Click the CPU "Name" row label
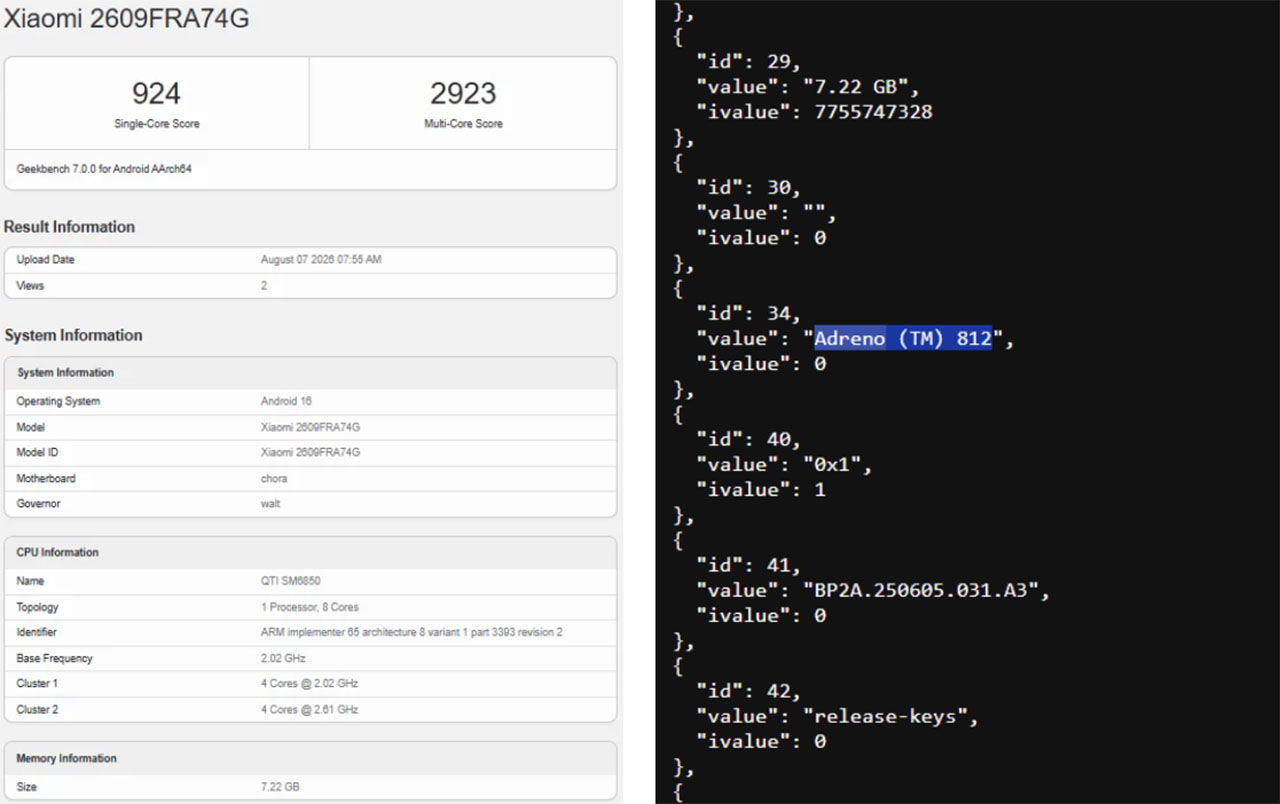The height and width of the screenshot is (804, 1280). pyautogui.click(x=30, y=581)
